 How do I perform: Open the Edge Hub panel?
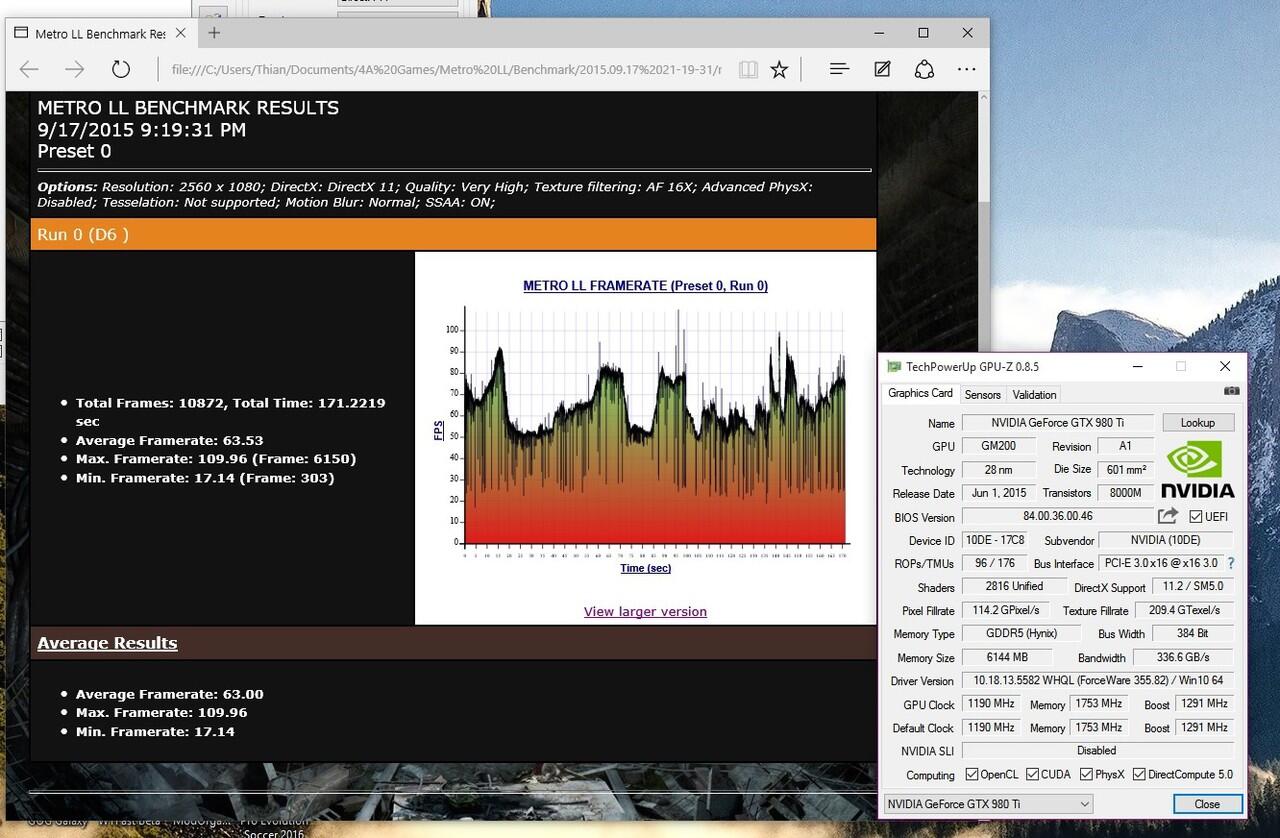point(839,69)
